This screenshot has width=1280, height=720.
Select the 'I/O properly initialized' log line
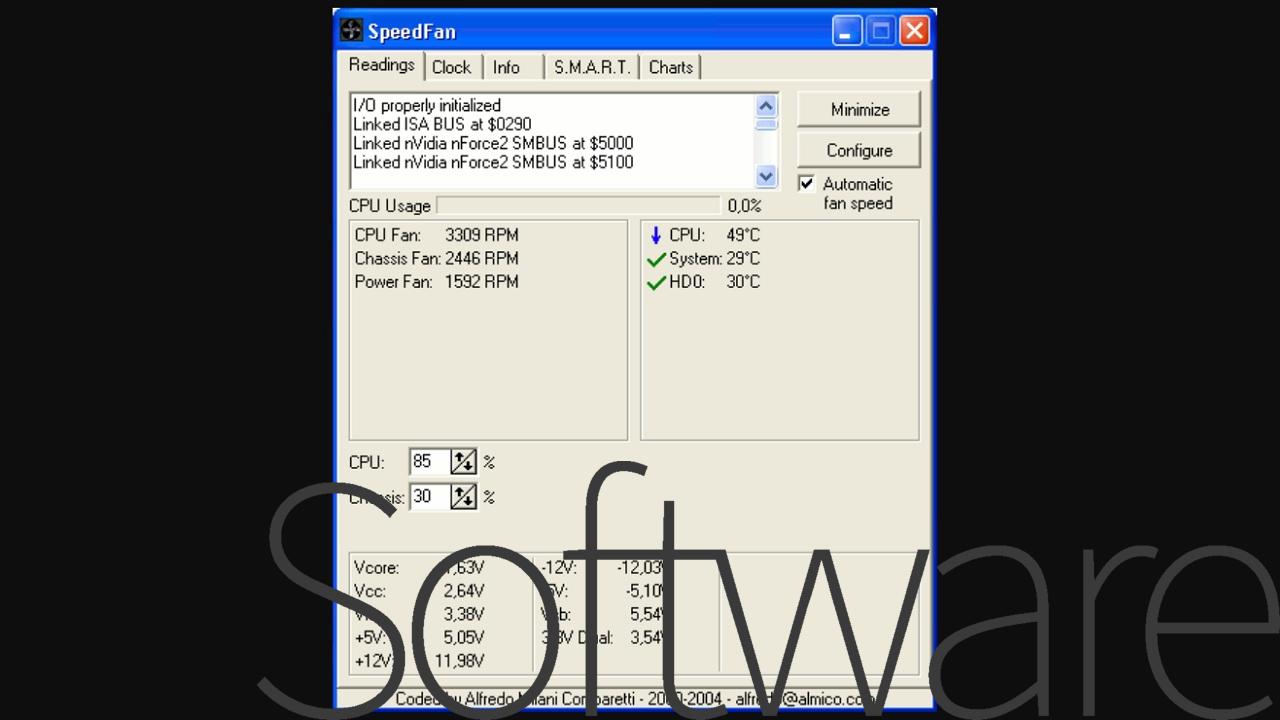coord(427,105)
